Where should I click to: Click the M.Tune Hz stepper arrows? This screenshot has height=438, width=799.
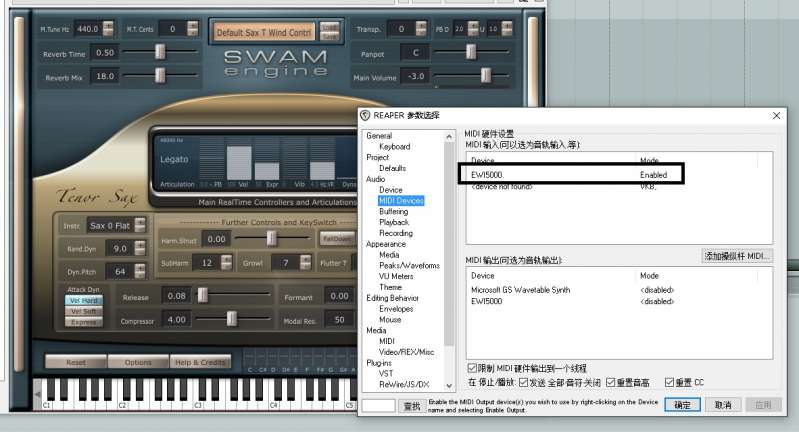tap(109, 29)
